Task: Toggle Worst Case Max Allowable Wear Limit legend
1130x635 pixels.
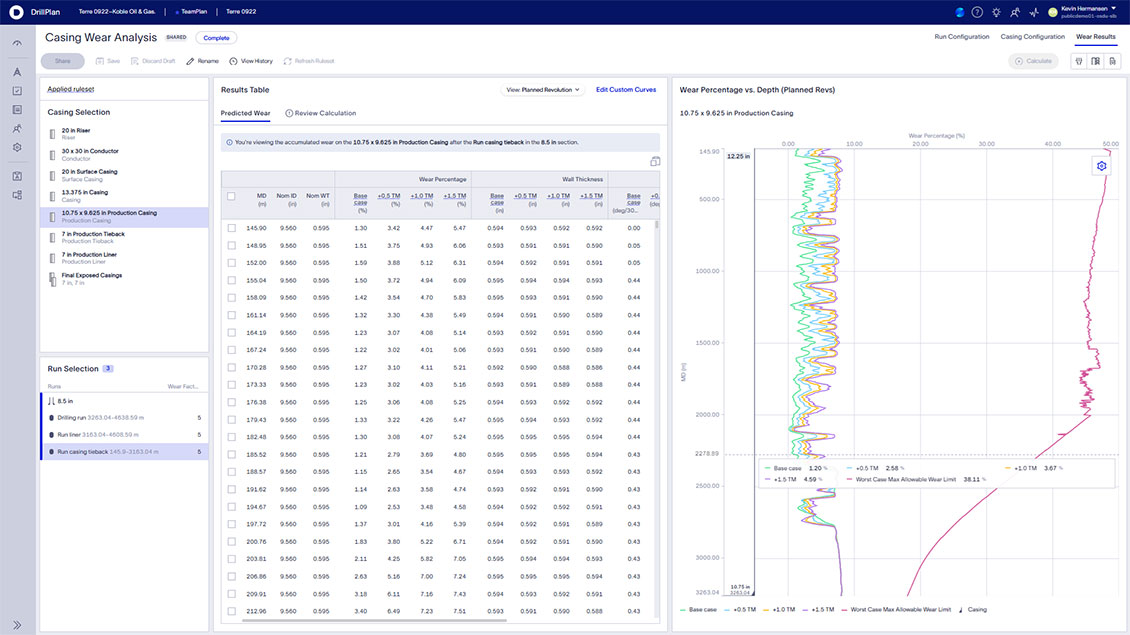Action: 896,610
